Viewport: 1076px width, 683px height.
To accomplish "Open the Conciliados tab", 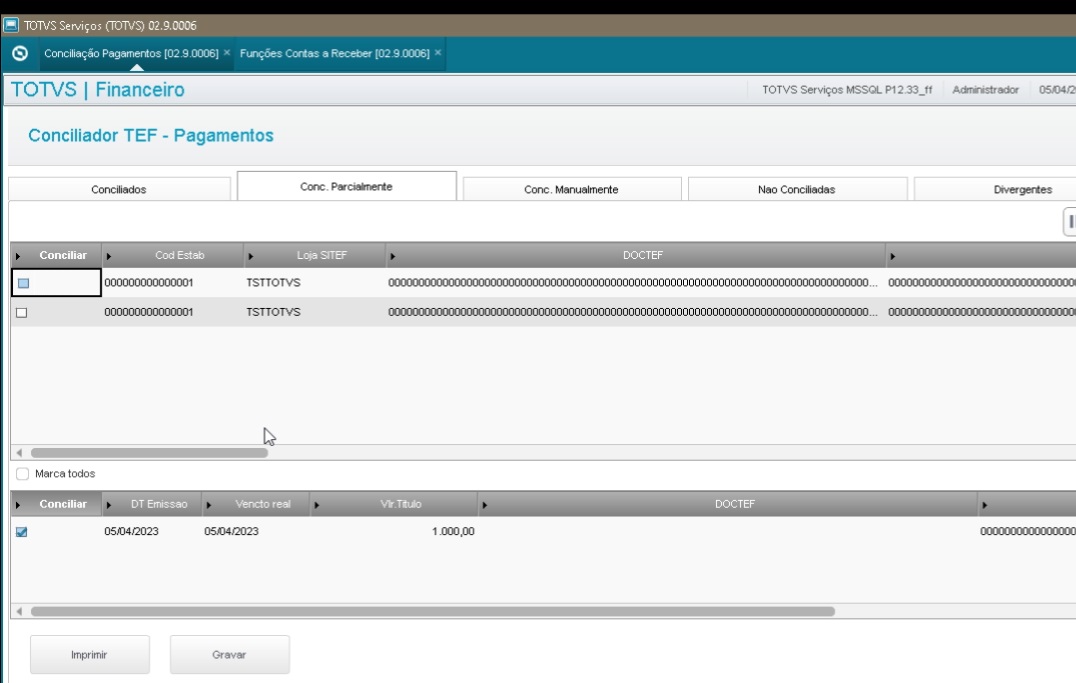I will tap(119, 189).
